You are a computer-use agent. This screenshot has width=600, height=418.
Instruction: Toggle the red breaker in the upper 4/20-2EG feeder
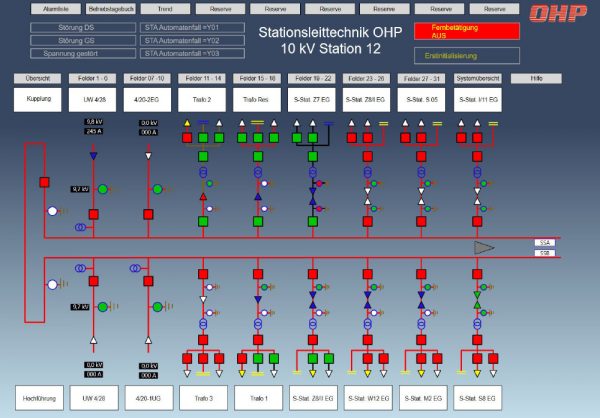coord(148,214)
